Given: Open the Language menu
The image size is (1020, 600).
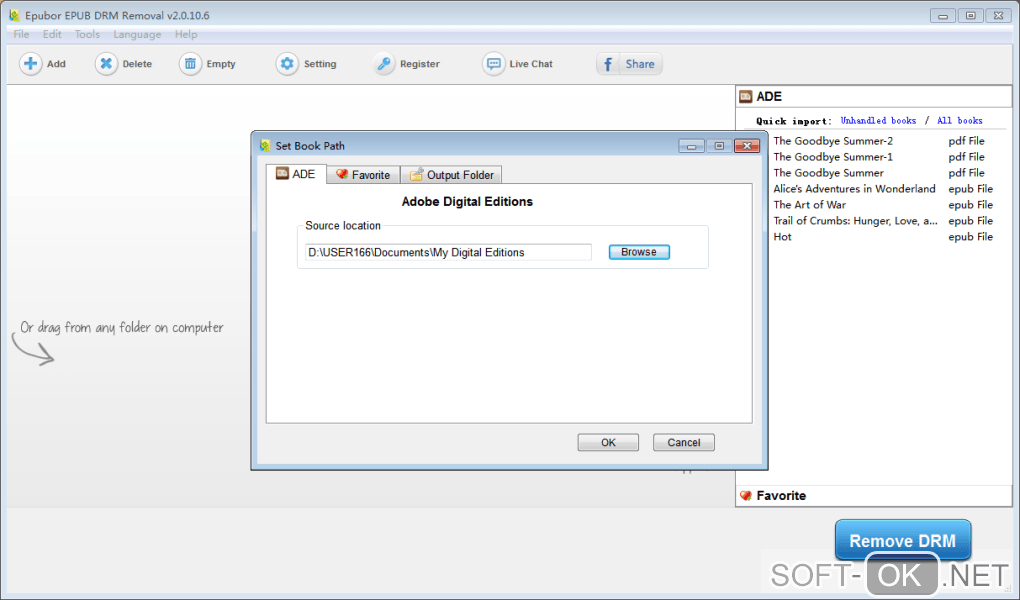Looking at the screenshot, I should (x=137, y=34).
